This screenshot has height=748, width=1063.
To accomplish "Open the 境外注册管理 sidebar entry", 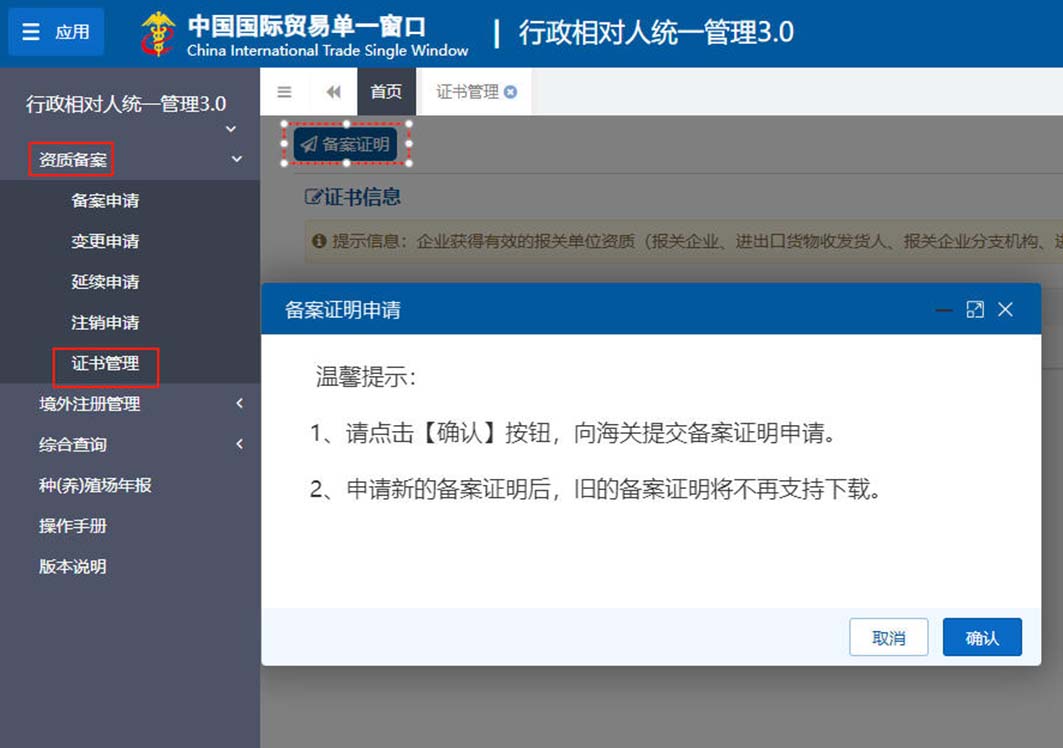I will 89,403.
